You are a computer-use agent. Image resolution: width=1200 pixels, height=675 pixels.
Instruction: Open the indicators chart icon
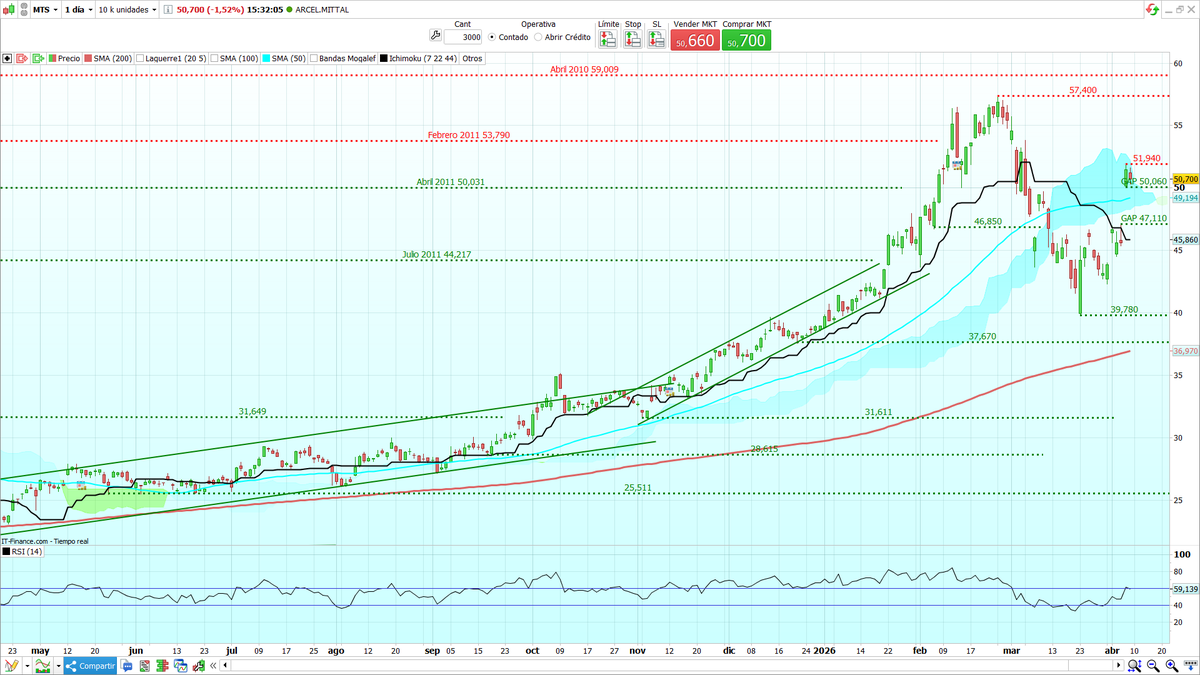(x=43, y=665)
